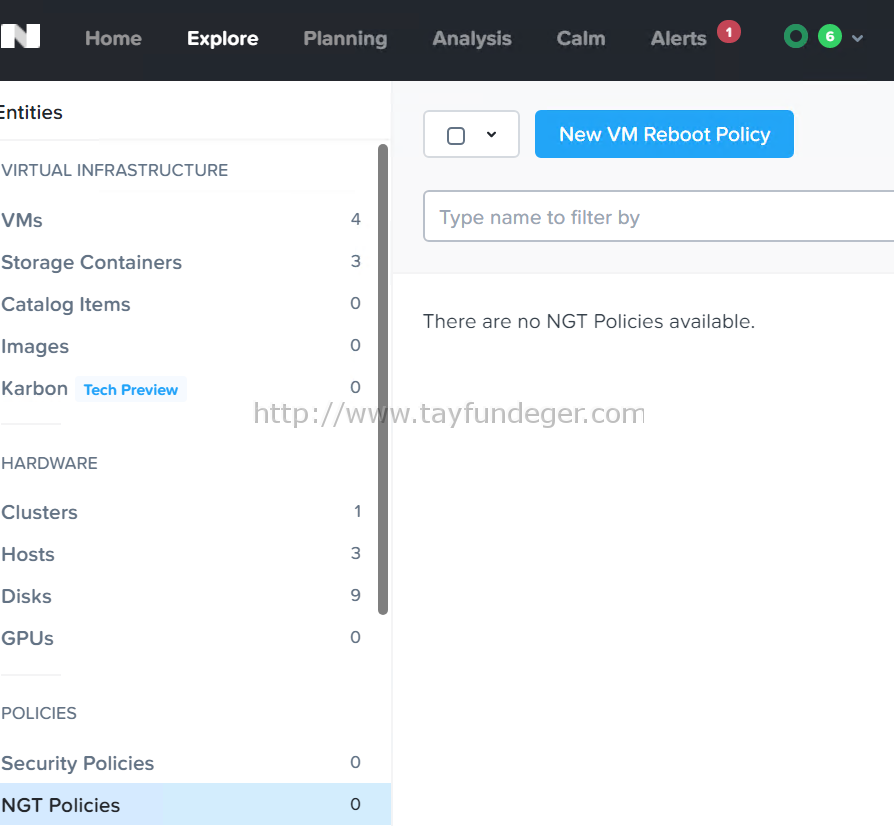Click the Tech Preview badge
This screenshot has width=894, height=826.
131,389
